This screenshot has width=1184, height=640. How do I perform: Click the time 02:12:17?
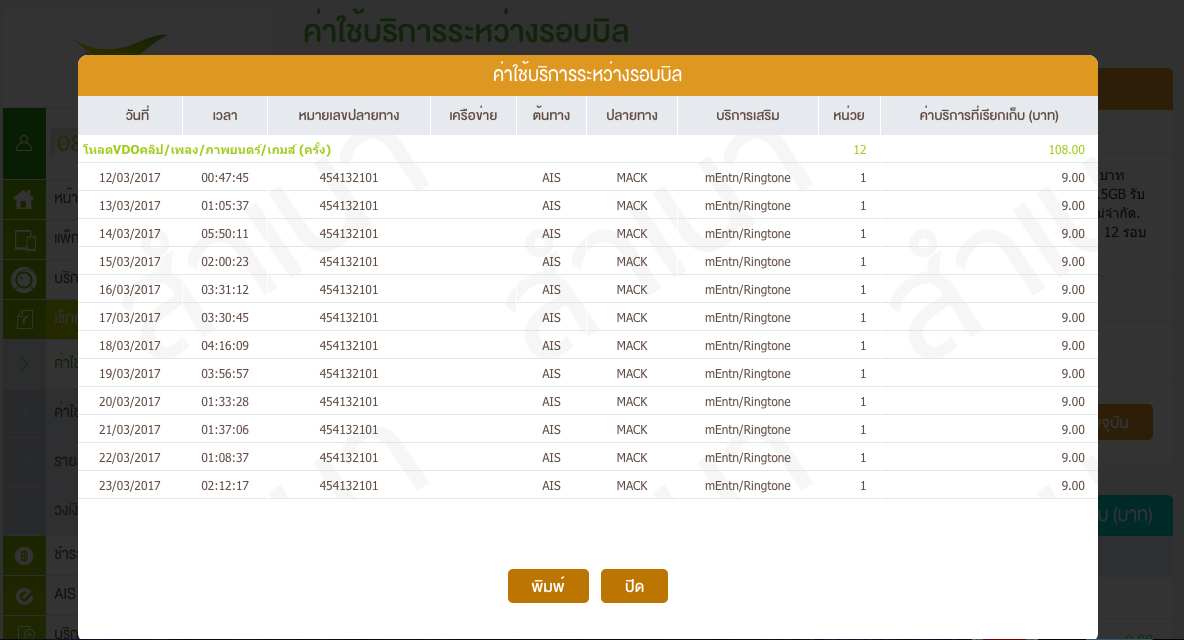point(225,485)
